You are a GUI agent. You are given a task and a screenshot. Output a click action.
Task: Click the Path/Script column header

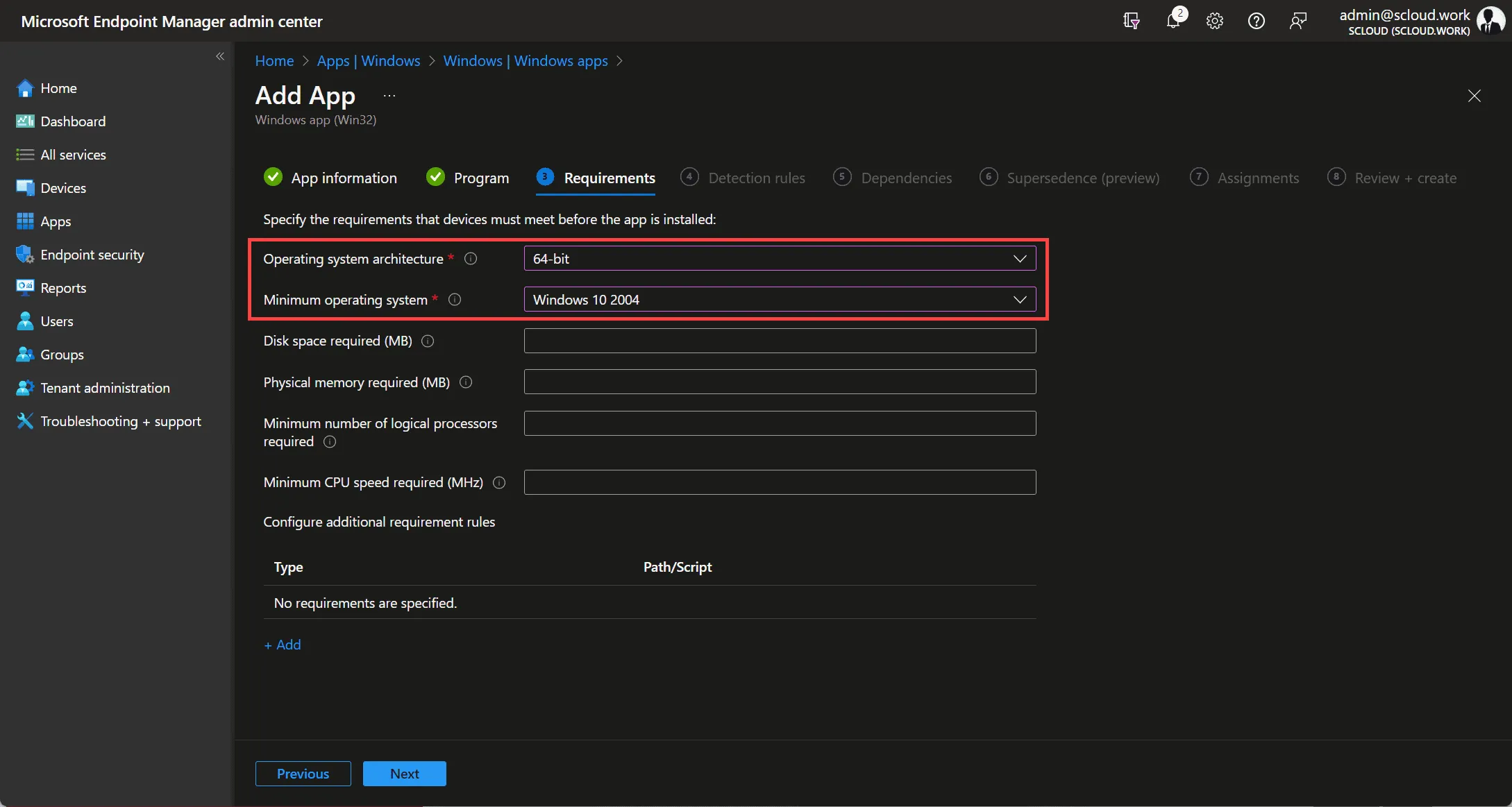(x=678, y=567)
